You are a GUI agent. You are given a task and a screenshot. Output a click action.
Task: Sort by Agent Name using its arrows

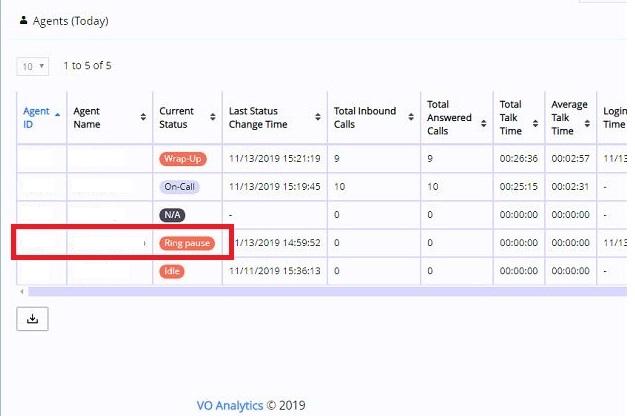pyautogui.click(x=144, y=118)
